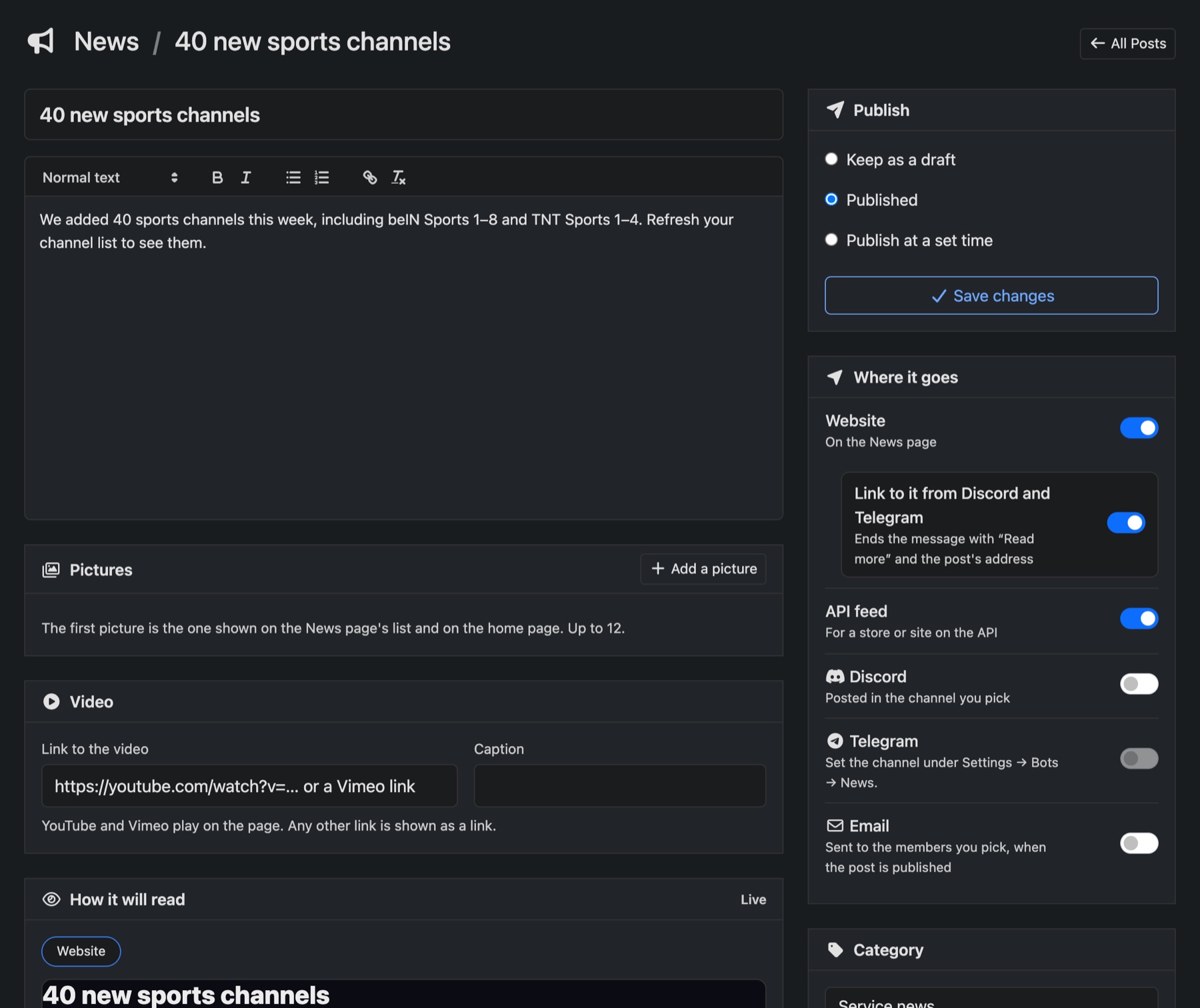Focus the Link to the video field
The height and width of the screenshot is (1008, 1200).
point(249,786)
